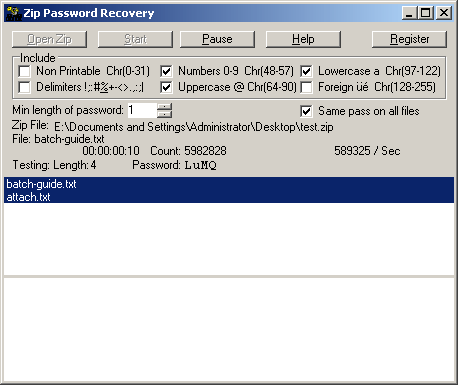Image resolution: width=458 pixels, height=385 pixels.
Task: Click the disabled Start button
Action: 135,39
